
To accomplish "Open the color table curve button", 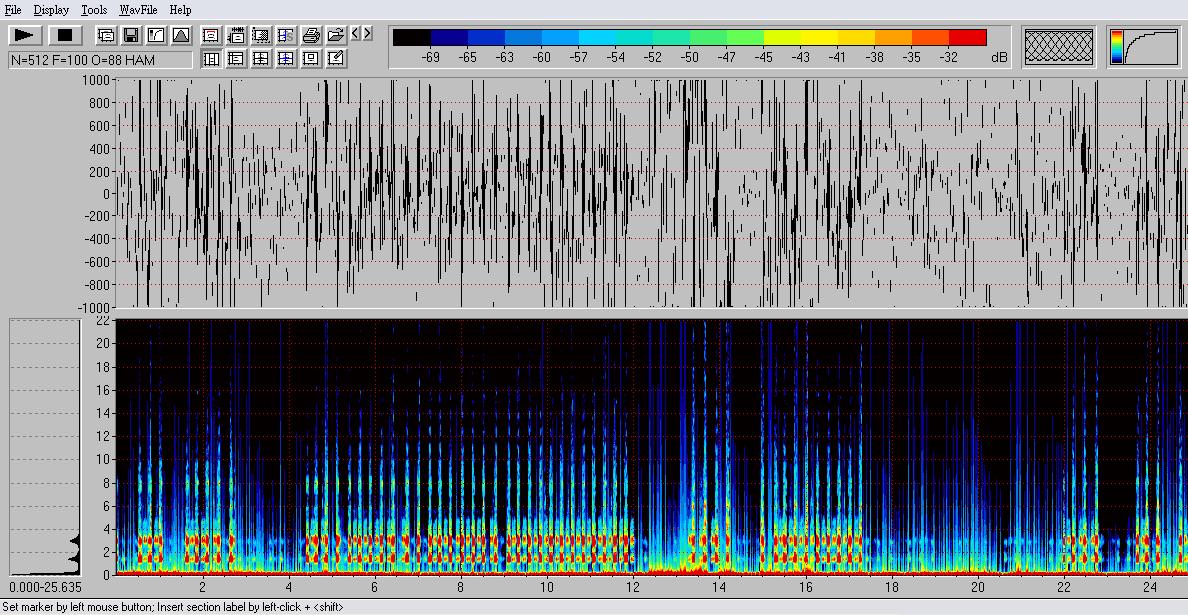I will [x=1143, y=47].
